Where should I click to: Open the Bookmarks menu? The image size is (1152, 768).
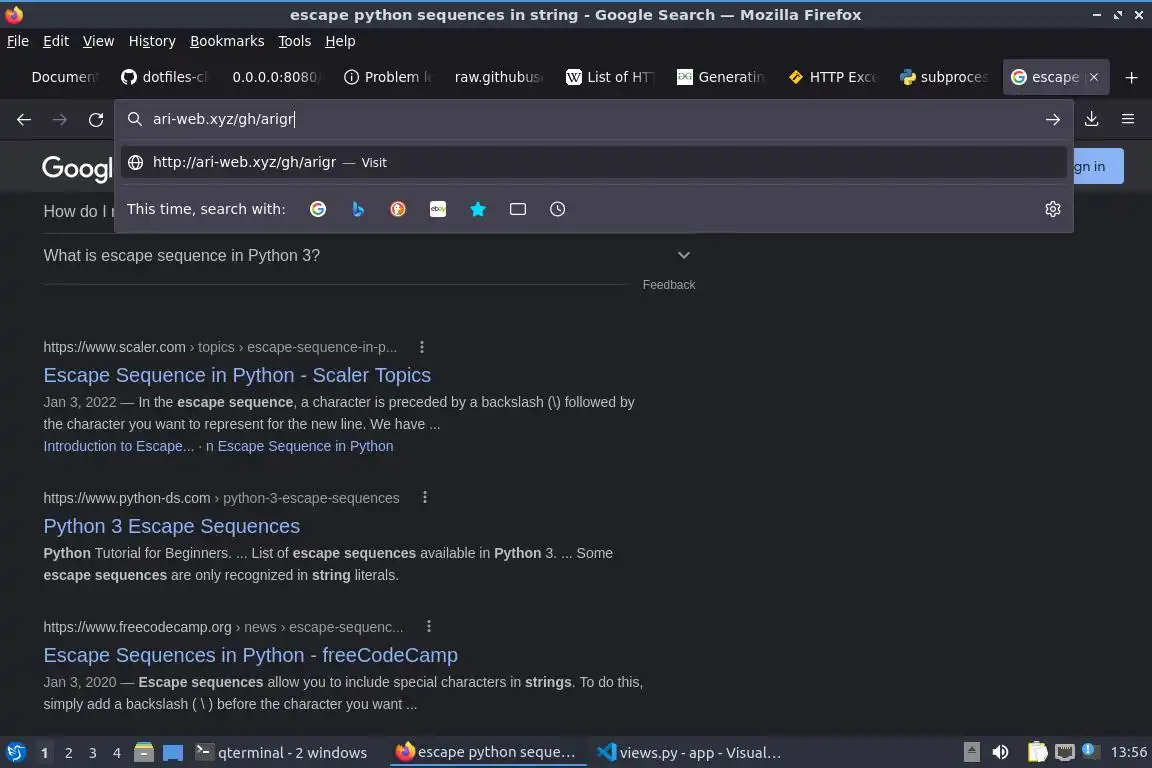click(x=227, y=41)
